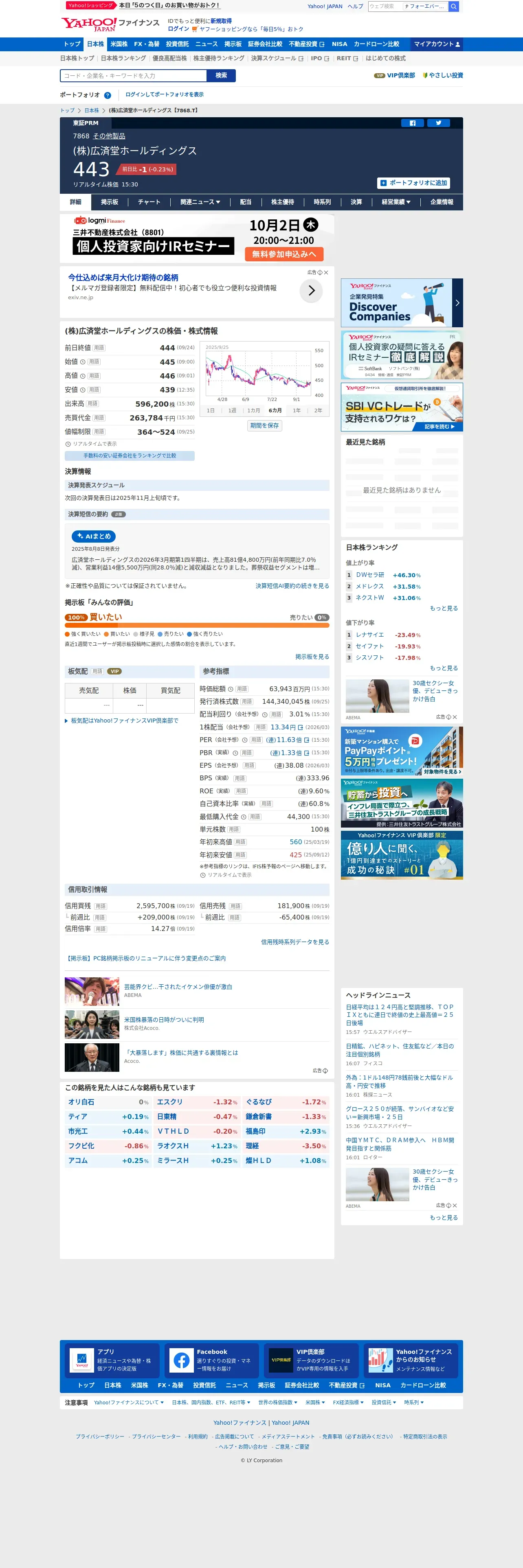Viewport: 523px width, 1568px height.
Task: Click the マイアカウント user icon button
Action: pyautogui.click(x=438, y=44)
